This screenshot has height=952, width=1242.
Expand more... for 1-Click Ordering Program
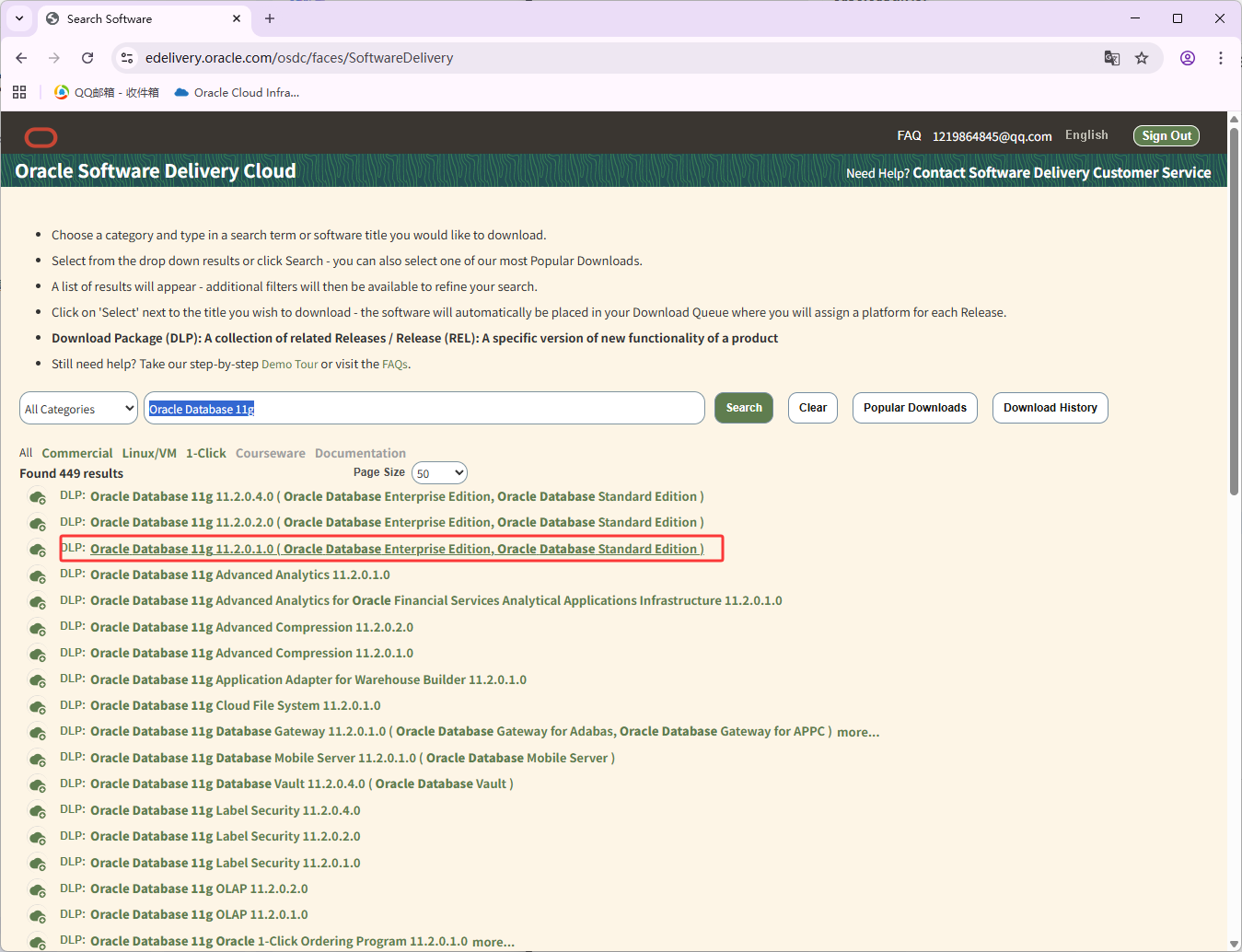coord(493,942)
